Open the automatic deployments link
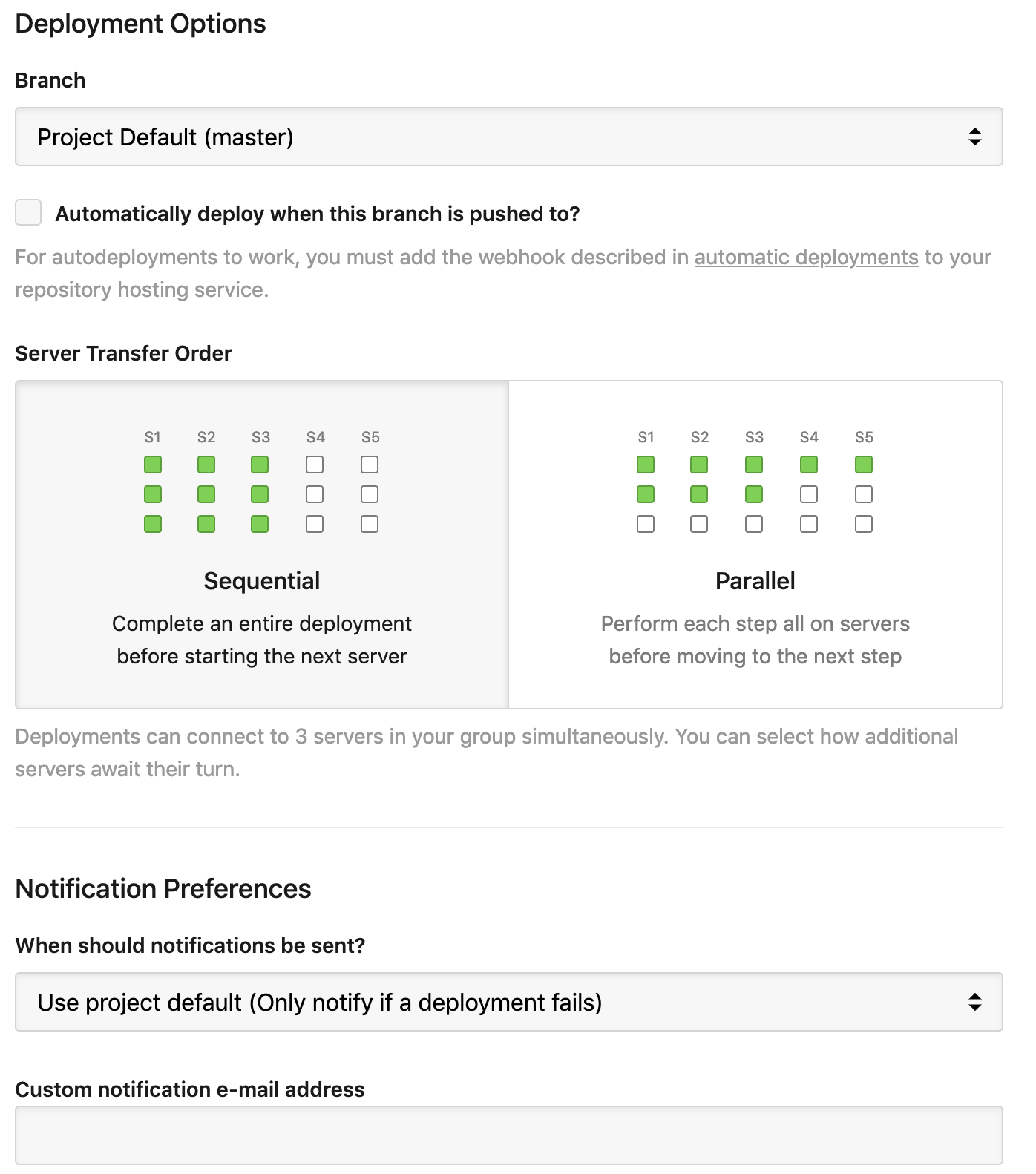 point(806,257)
